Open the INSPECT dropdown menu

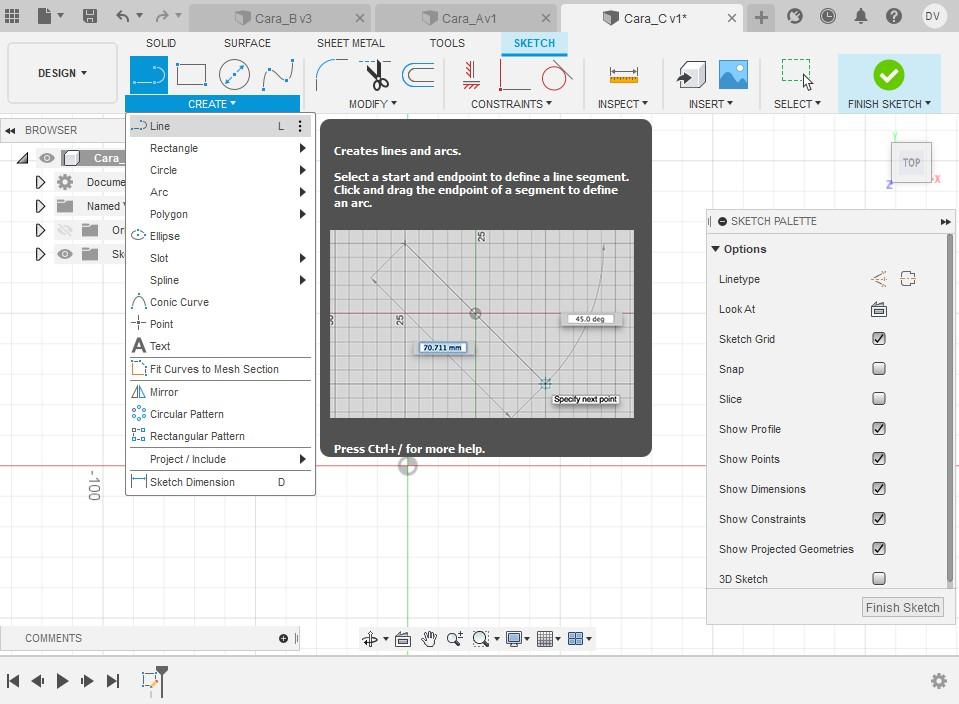(x=623, y=104)
